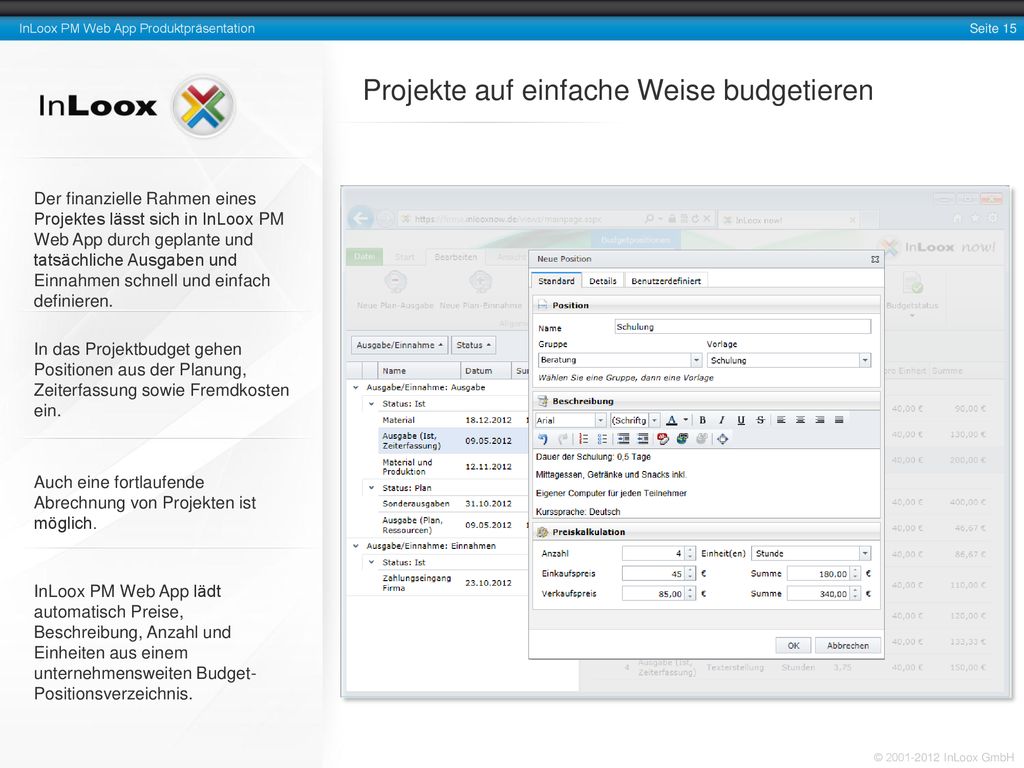
Task: Close the Neue Position dialog
Action: [875, 259]
